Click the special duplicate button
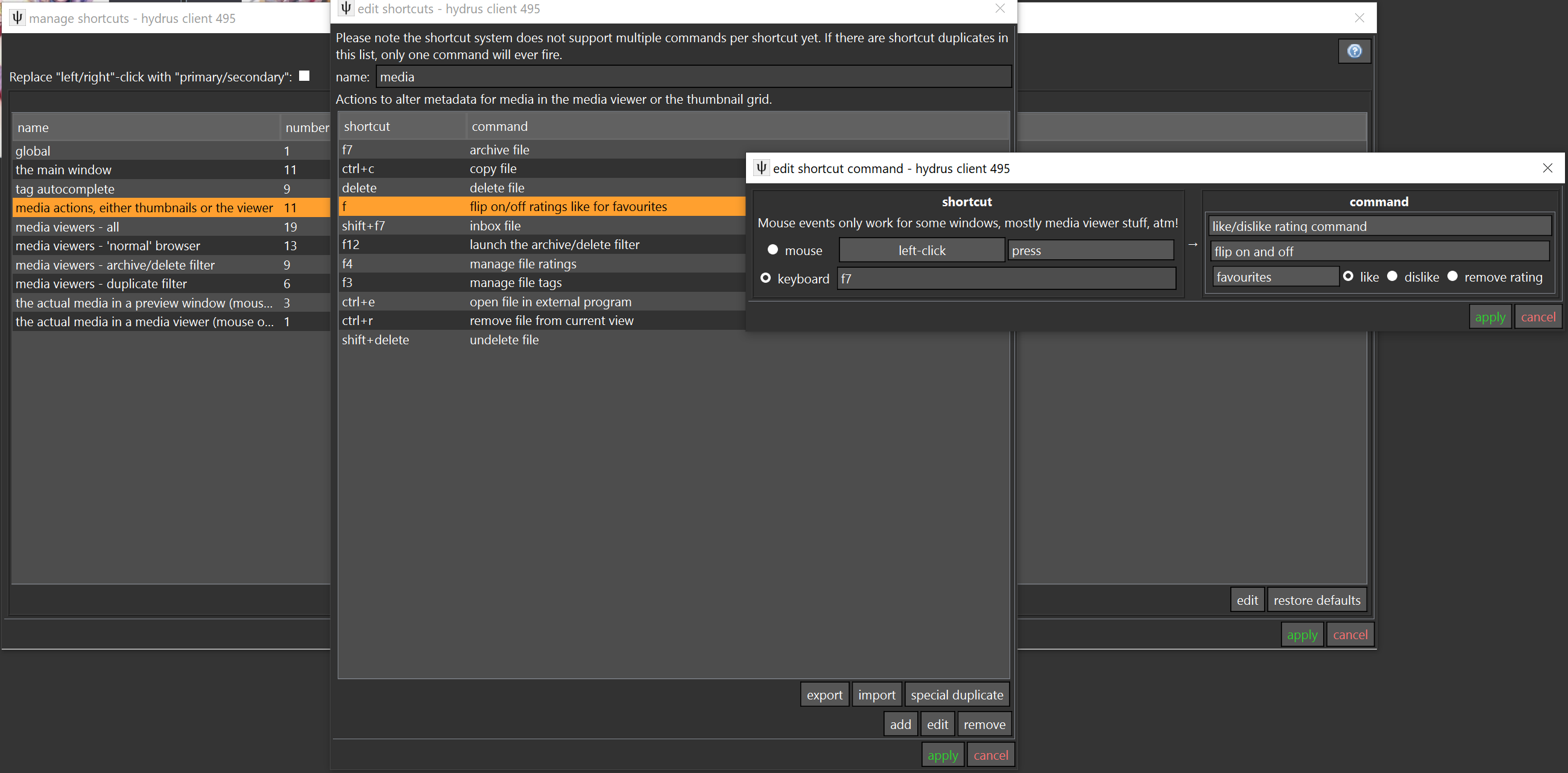 click(x=957, y=694)
